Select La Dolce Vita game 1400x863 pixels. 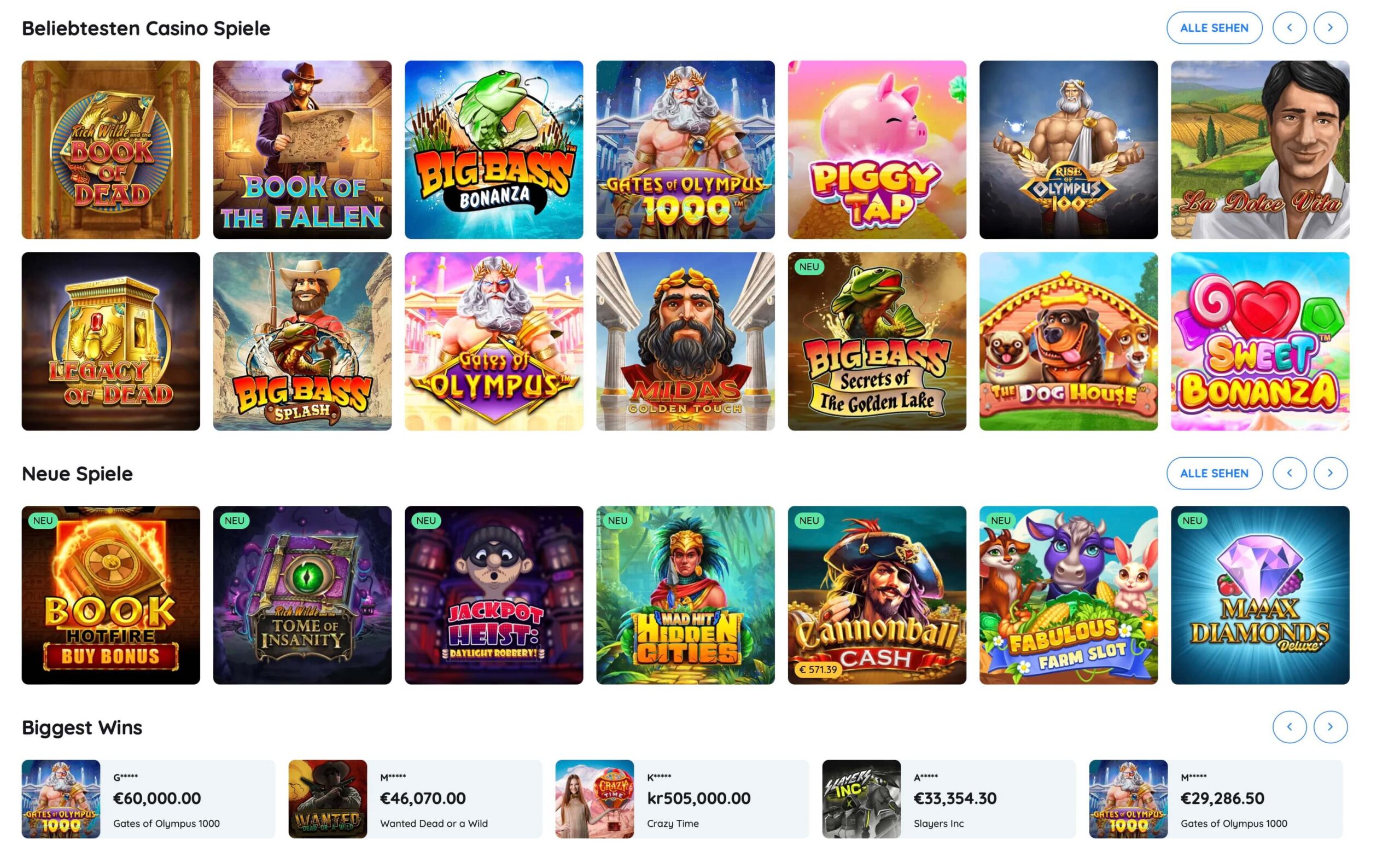point(1259,149)
